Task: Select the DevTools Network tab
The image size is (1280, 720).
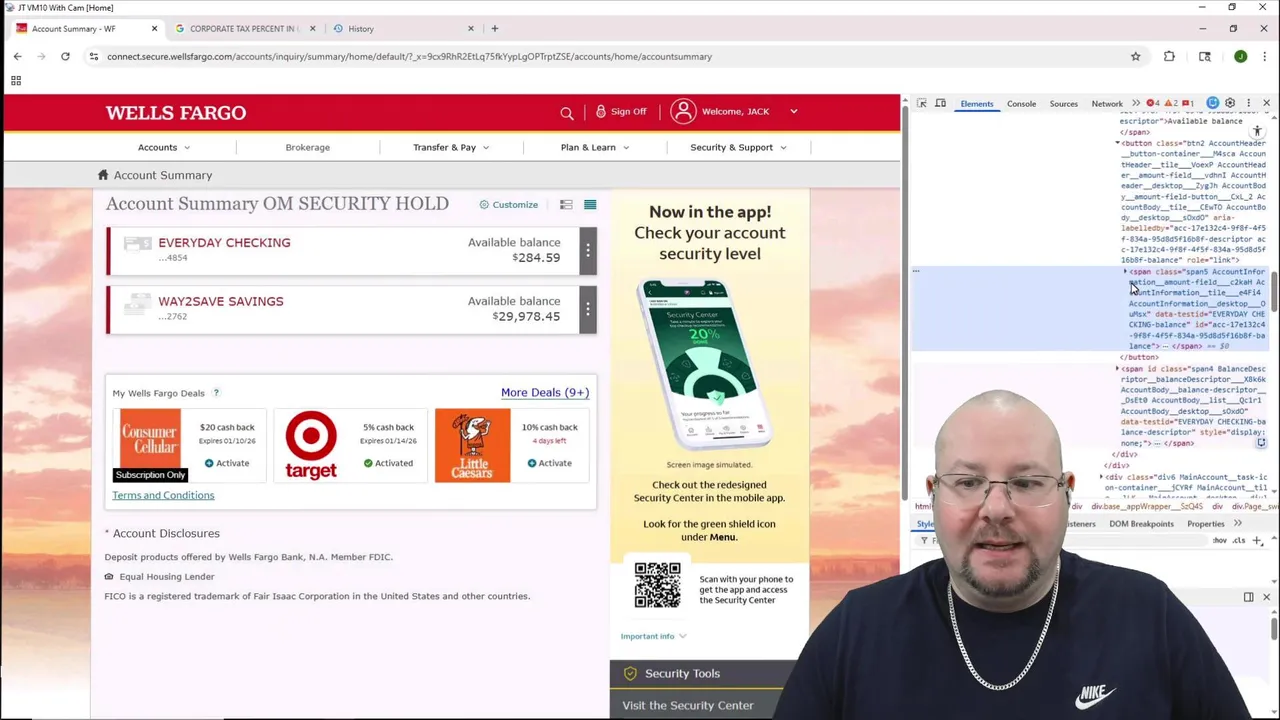Action: [1107, 103]
